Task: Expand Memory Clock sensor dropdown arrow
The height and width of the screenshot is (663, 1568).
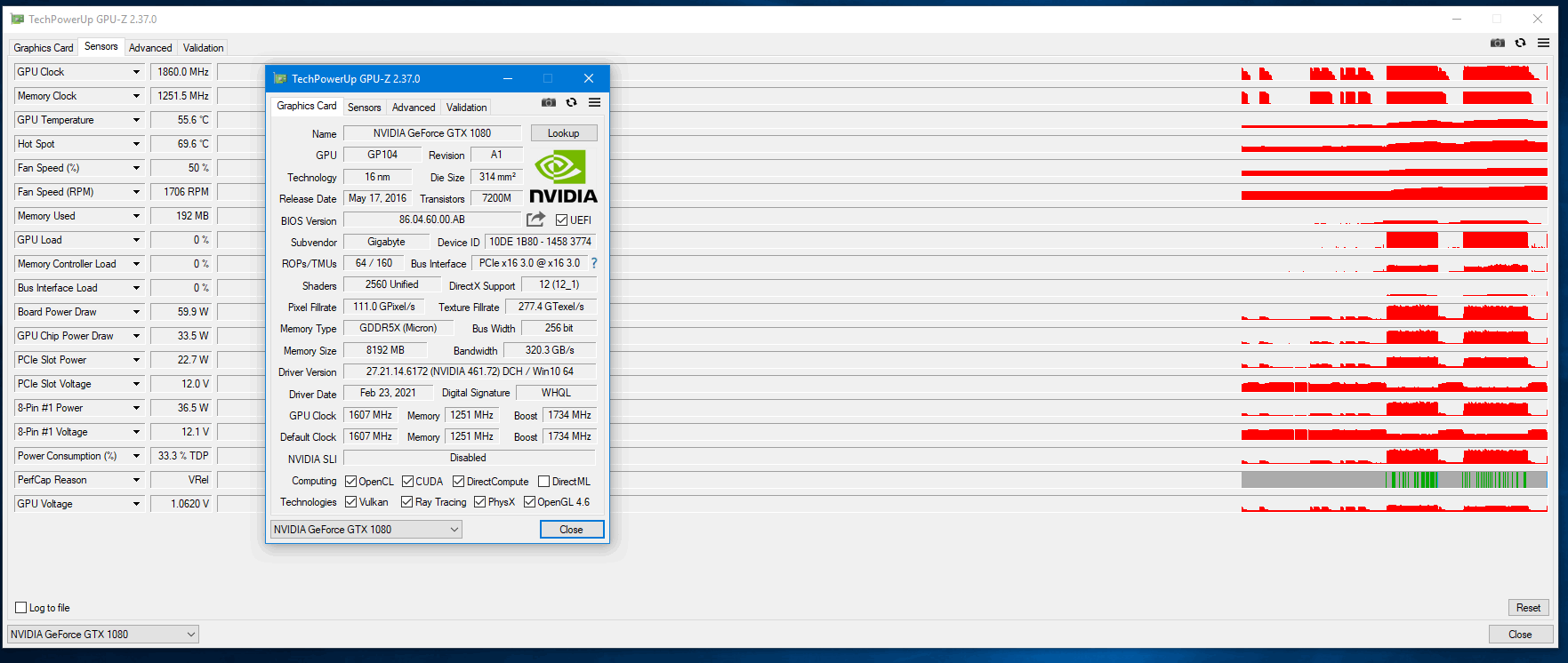Action: point(136,96)
